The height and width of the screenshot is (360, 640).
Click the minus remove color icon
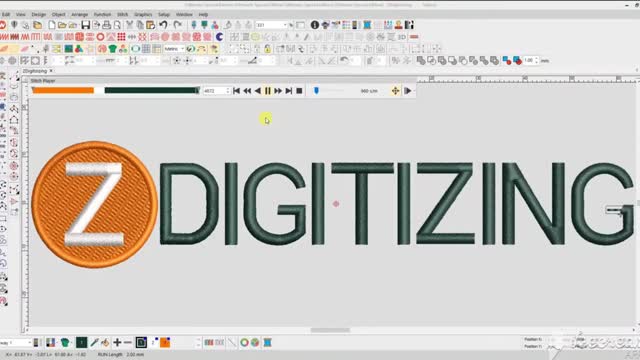pyautogui.click(x=128, y=342)
